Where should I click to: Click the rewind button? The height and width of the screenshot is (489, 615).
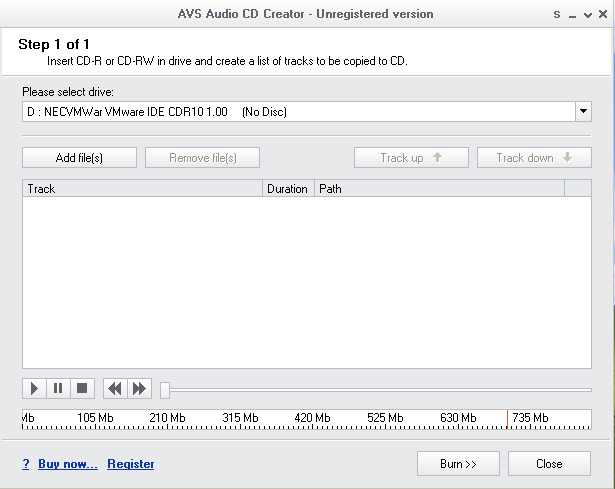115,388
